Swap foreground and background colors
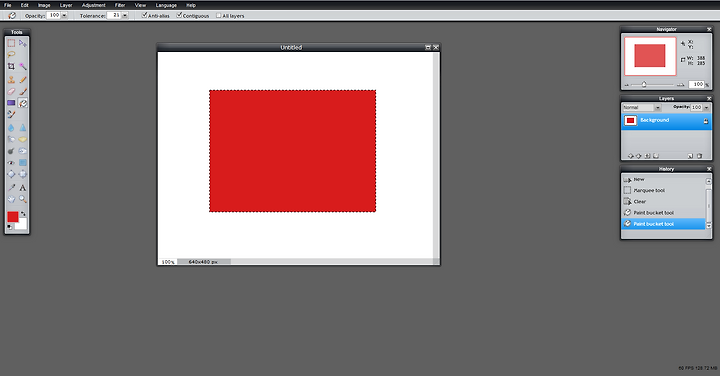Image resolution: width=720 pixels, height=376 pixels. point(23,214)
